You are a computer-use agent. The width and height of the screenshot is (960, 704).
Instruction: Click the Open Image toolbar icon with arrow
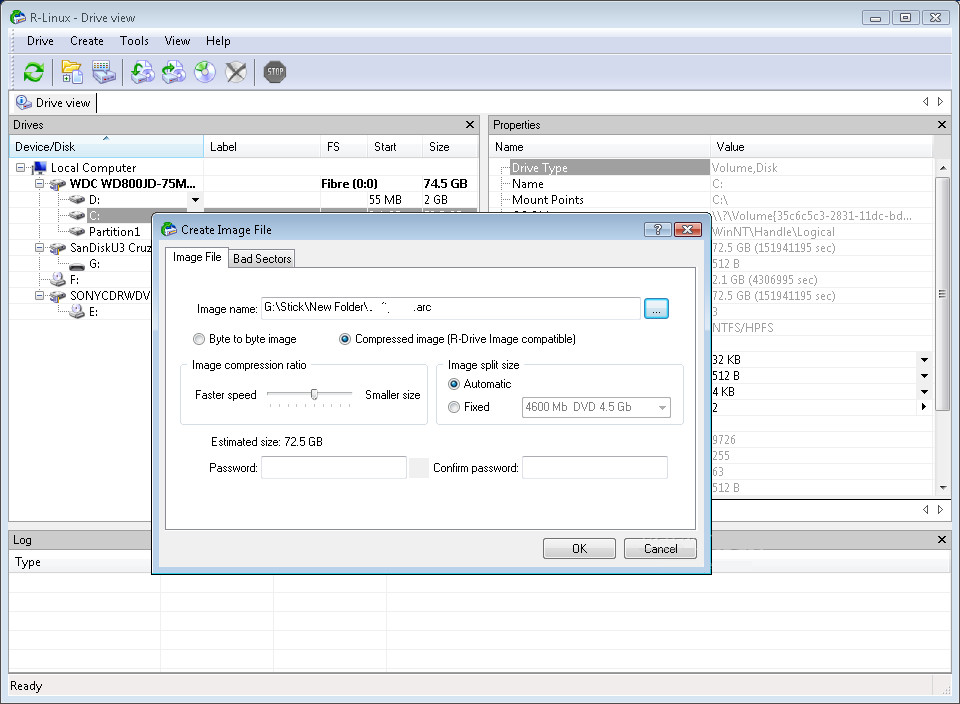pos(174,72)
